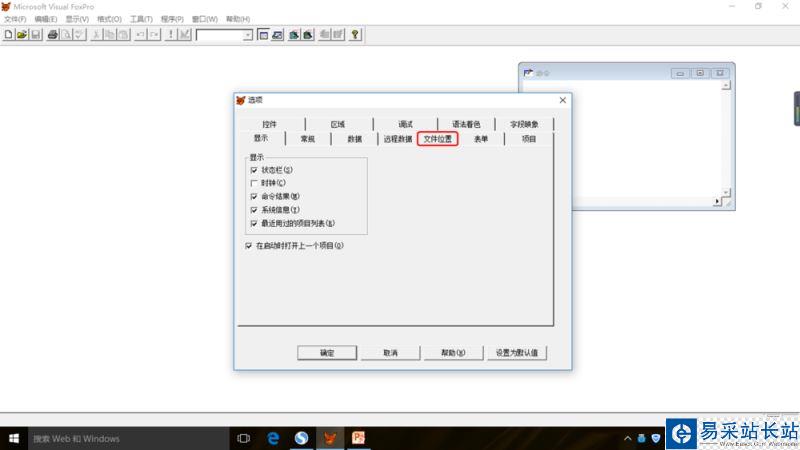Click the 搜索 Web 和 Windows search box
Viewport: 800px width, 450px height.
pos(128,438)
